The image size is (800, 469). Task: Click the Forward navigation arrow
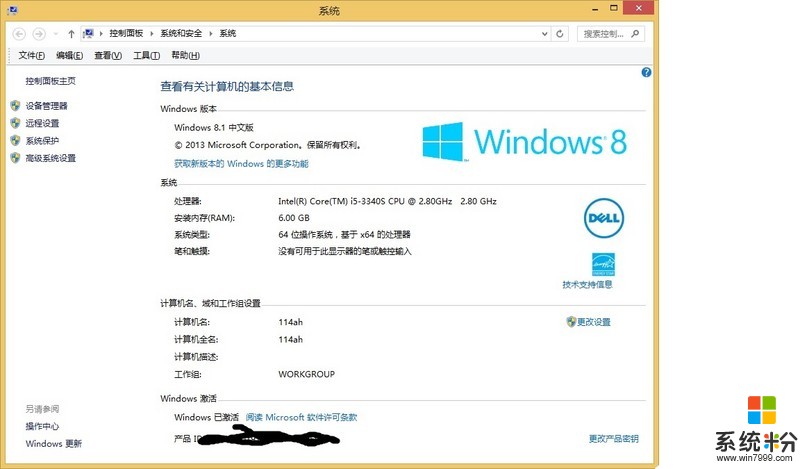coord(39,34)
